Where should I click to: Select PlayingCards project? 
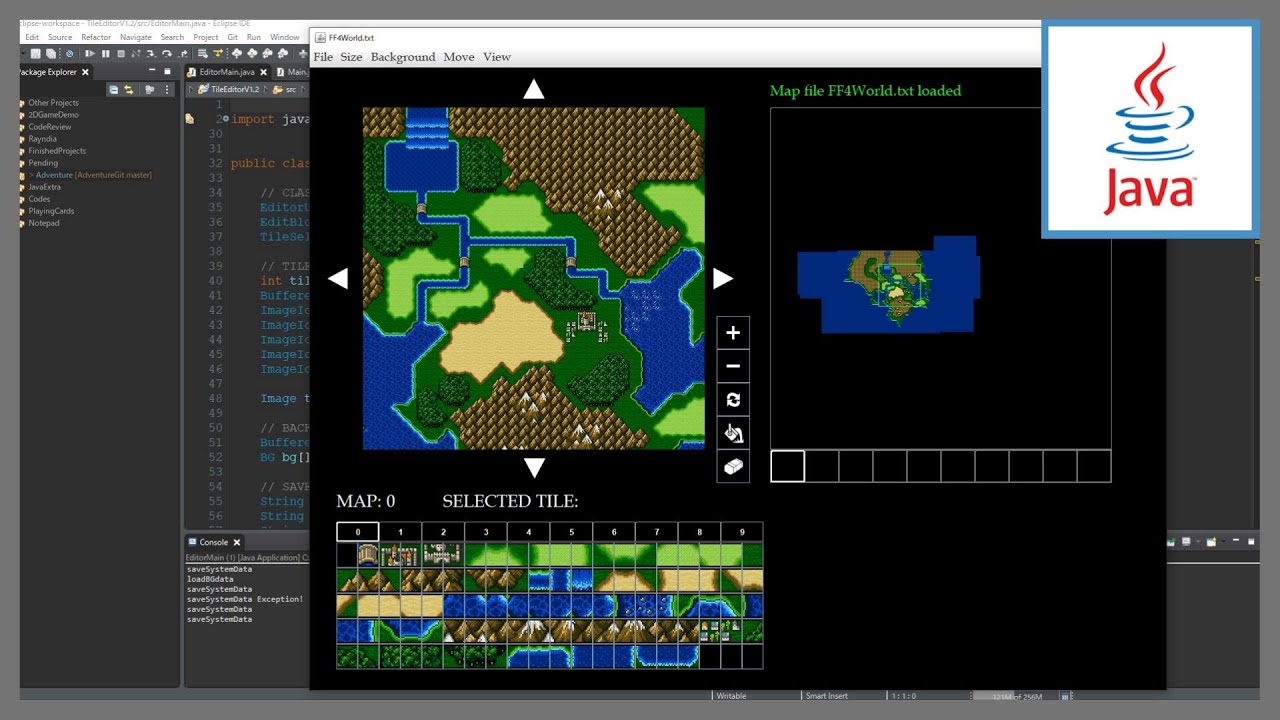(51, 211)
